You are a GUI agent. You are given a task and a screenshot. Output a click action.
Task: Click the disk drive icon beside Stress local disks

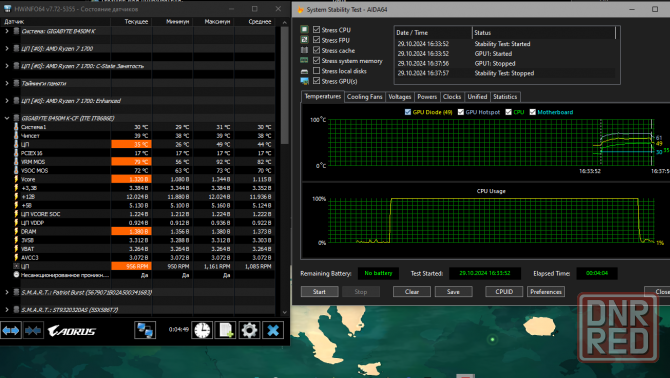click(304, 71)
